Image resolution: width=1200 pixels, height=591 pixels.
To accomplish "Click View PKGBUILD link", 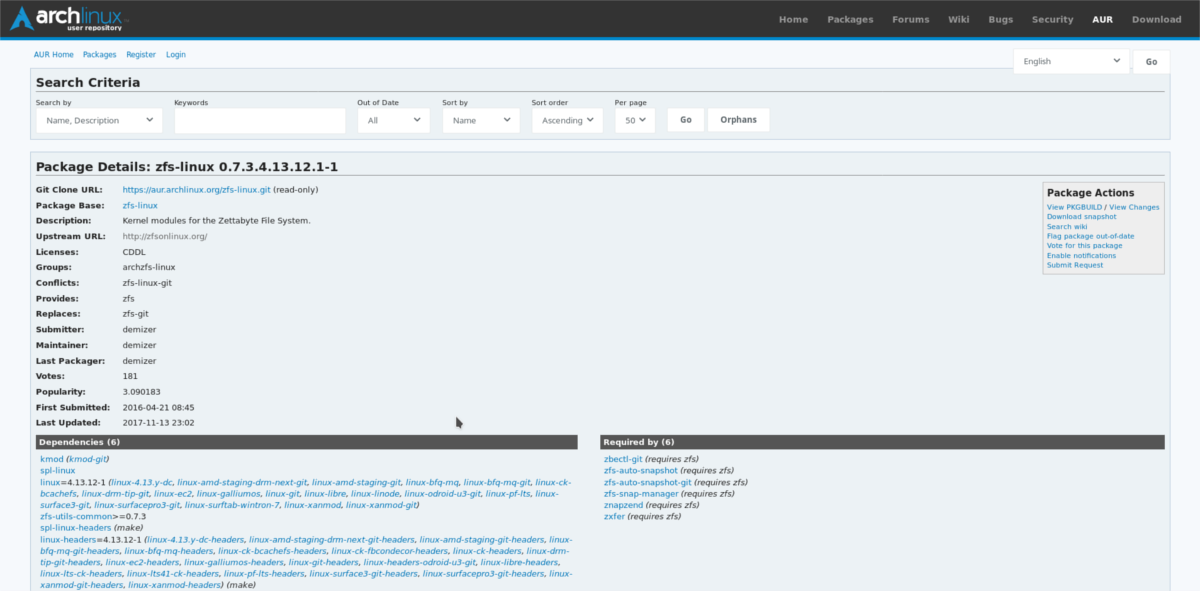I will click(1073, 207).
